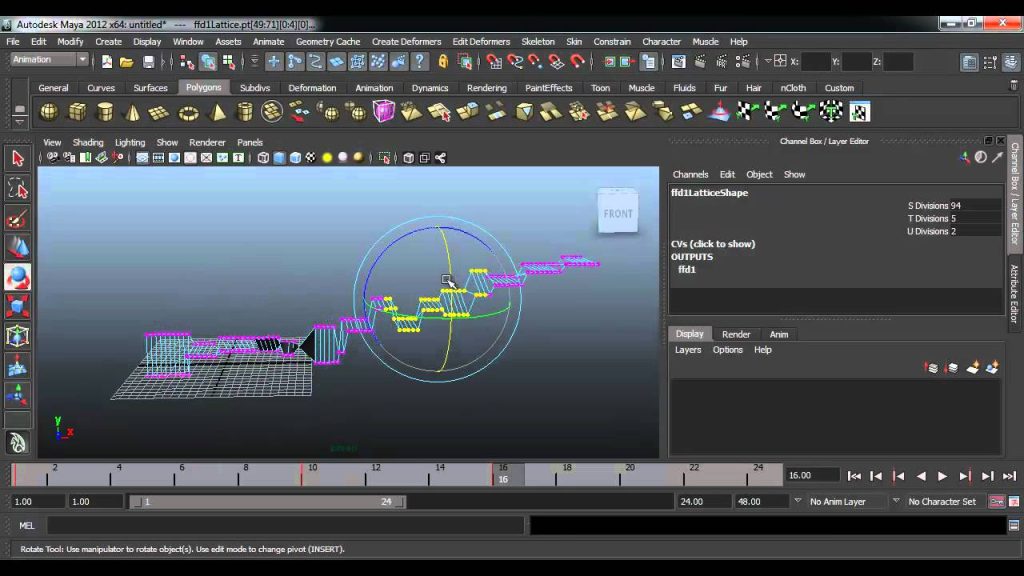Click CVs (click to show)
Viewport: 1024px width, 576px height.
(x=712, y=244)
